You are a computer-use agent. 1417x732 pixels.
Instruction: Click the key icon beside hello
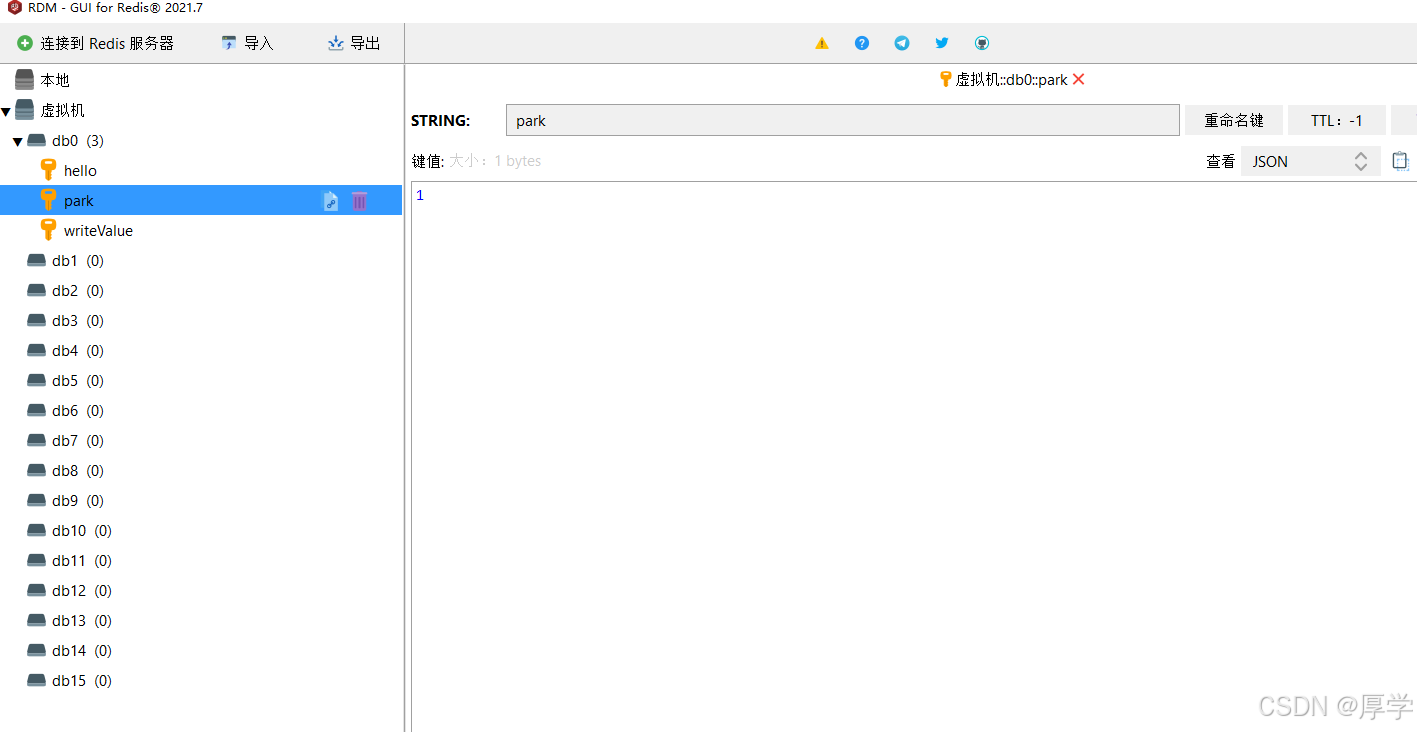tap(47, 170)
